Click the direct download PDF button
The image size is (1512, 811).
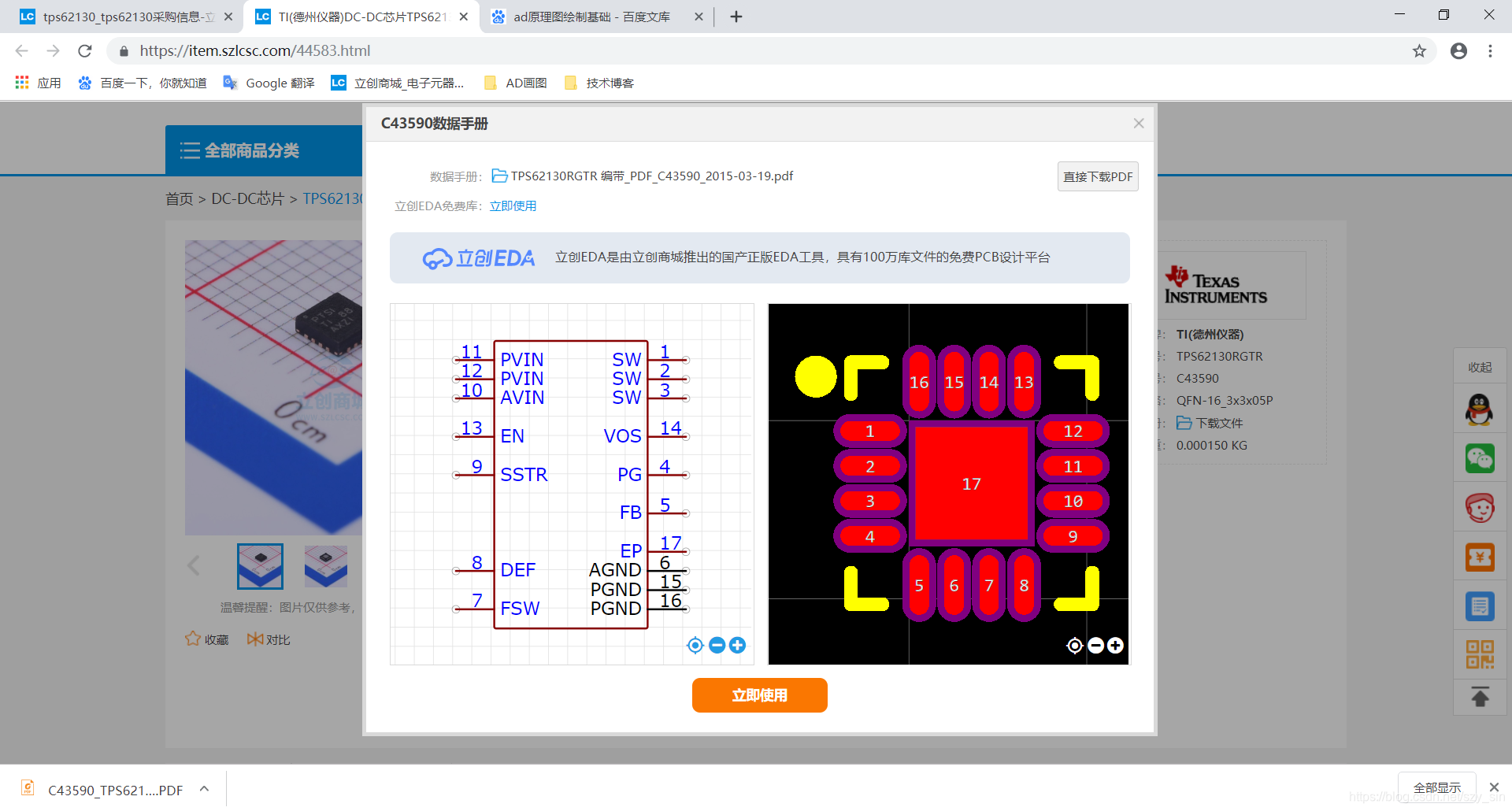point(1098,176)
